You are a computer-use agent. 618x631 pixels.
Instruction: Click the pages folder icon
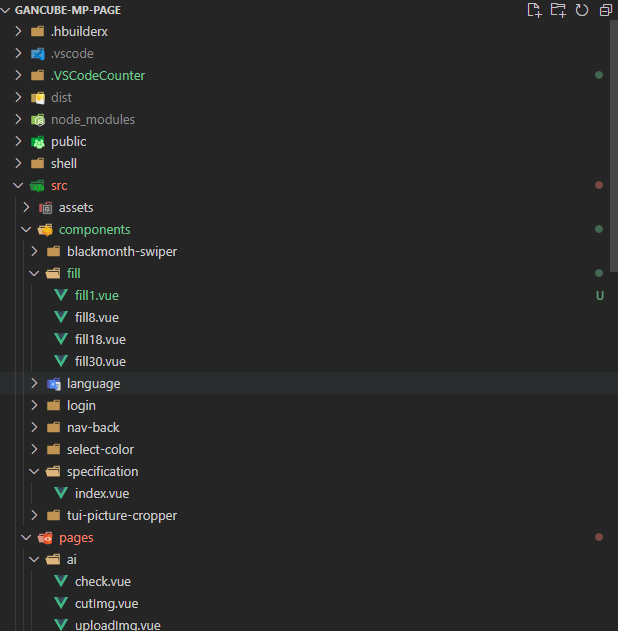[45, 538]
